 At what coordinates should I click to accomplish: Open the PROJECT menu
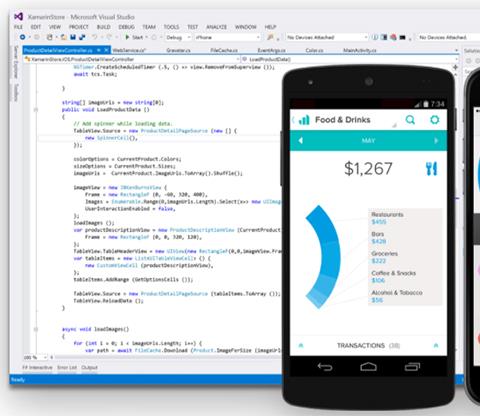(79, 27)
